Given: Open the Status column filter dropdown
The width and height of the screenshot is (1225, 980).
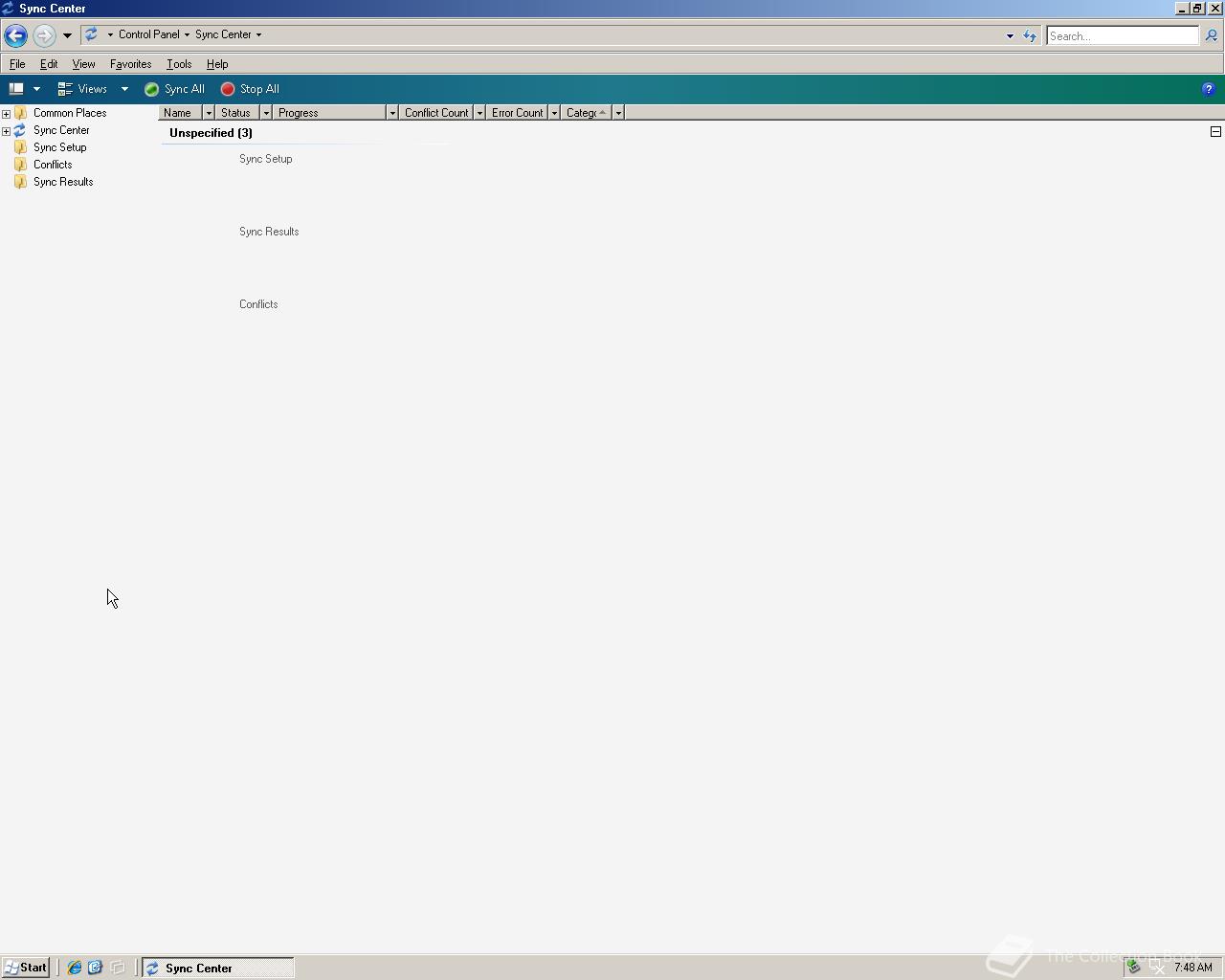Looking at the screenshot, I should pyautogui.click(x=266, y=113).
